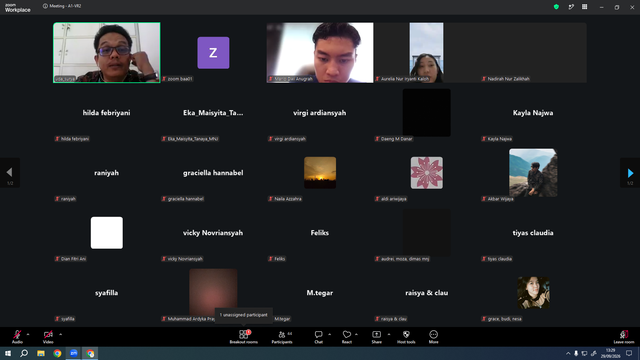Expand chat options arrow beside Chat
This screenshot has height=360, width=640.
pos(329,334)
